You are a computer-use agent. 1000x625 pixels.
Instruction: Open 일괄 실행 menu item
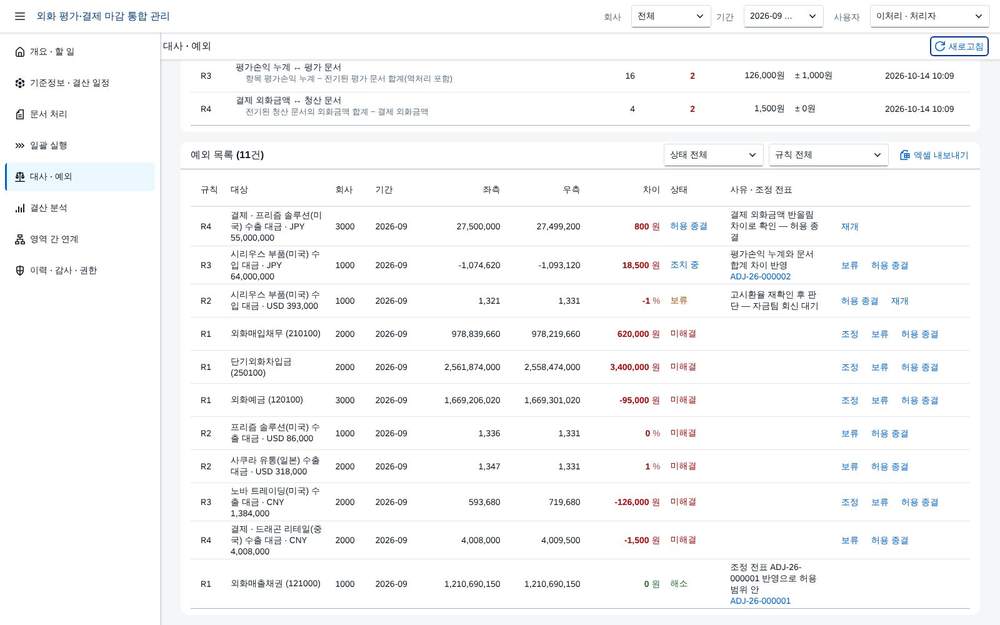[x=80, y=145]
